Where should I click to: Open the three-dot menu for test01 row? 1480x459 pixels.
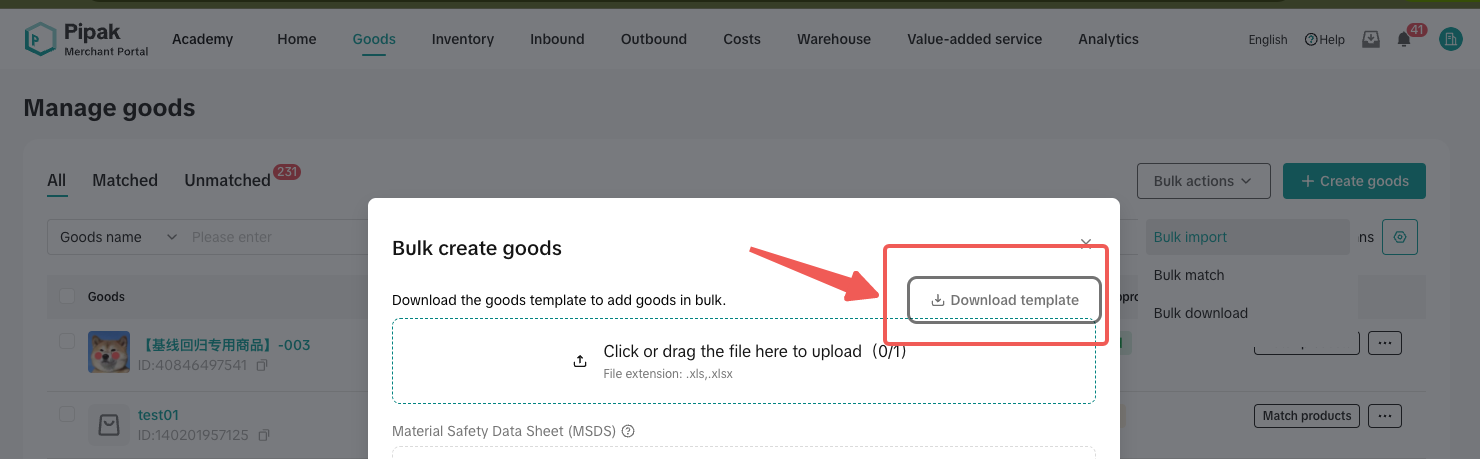click(x=1384, y=415)
